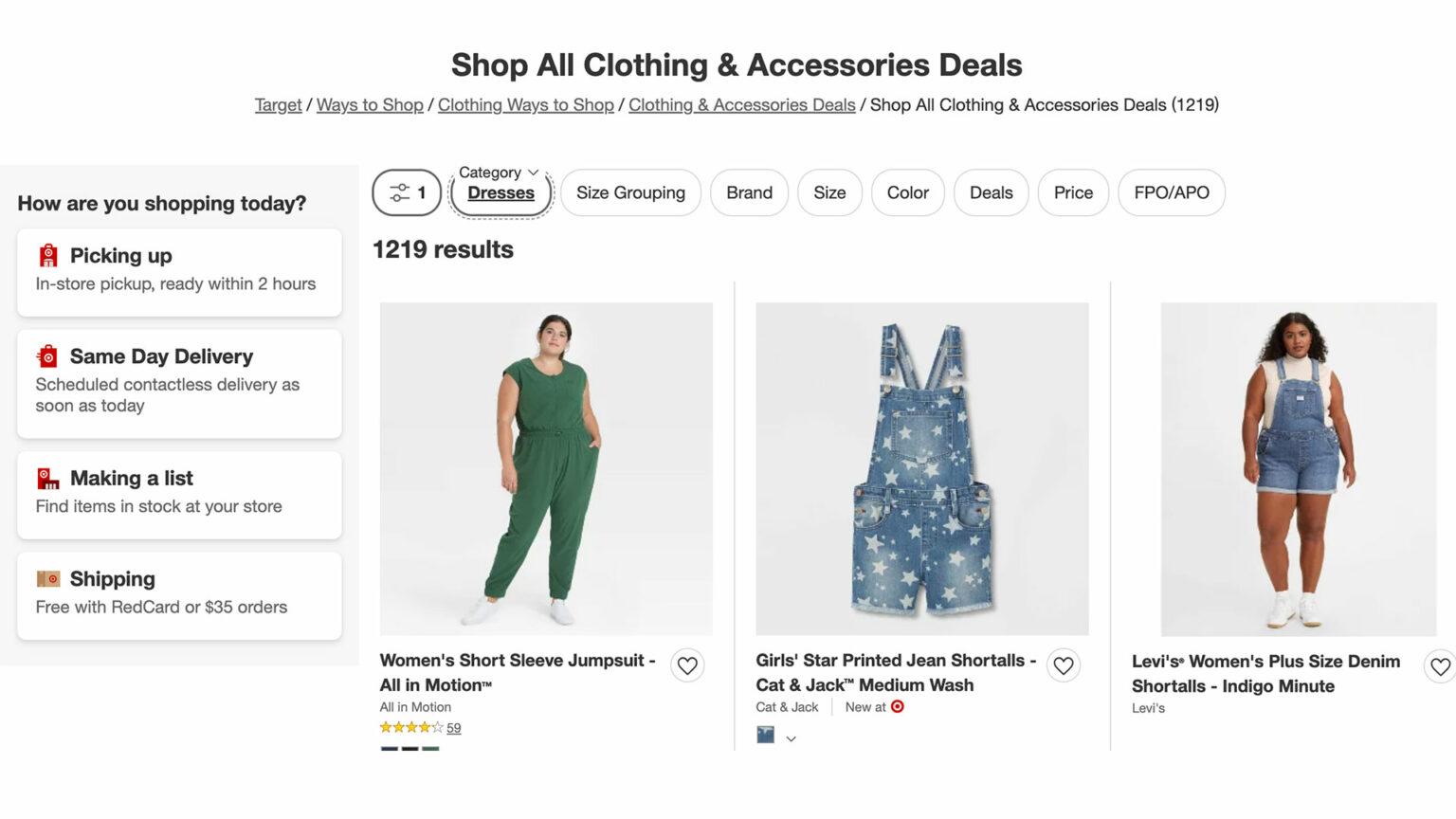Image resolution: width=1456 pixels, height=819 pixels.
Task: Favorite the Girls' Star Printed Jean Shortalls
Action: point(1063,665)
